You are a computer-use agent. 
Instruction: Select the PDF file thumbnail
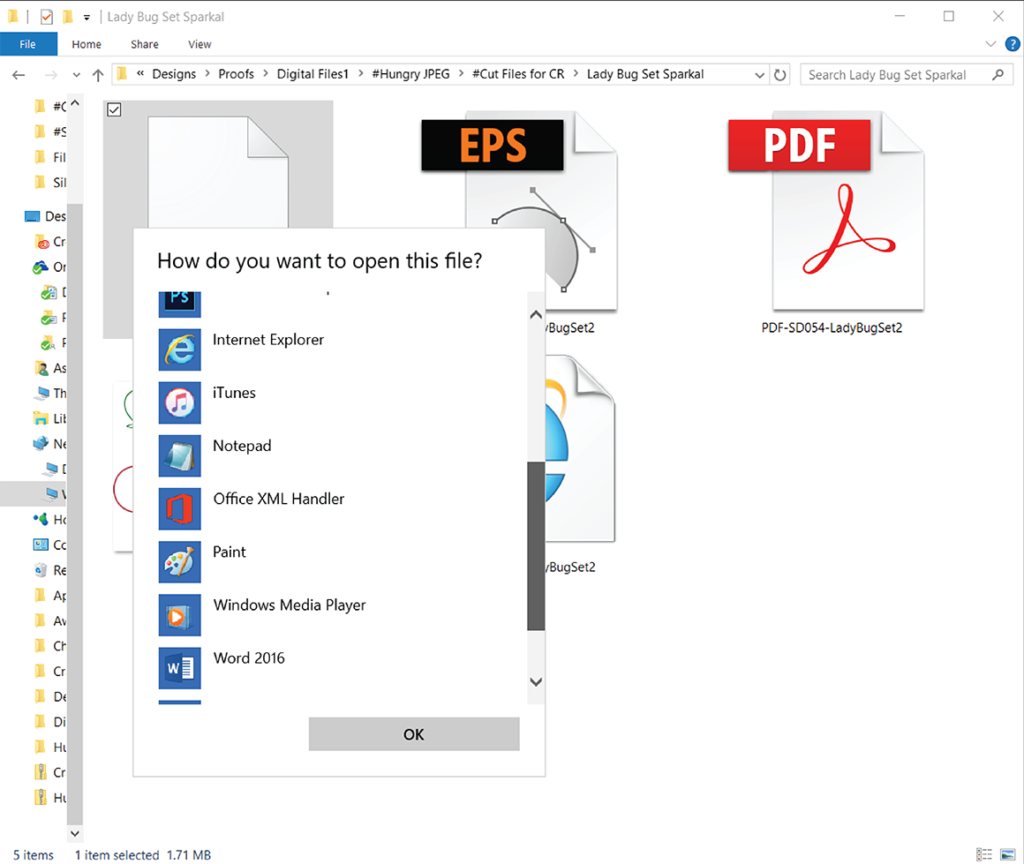pyautogui.click(x=826, y=212)
